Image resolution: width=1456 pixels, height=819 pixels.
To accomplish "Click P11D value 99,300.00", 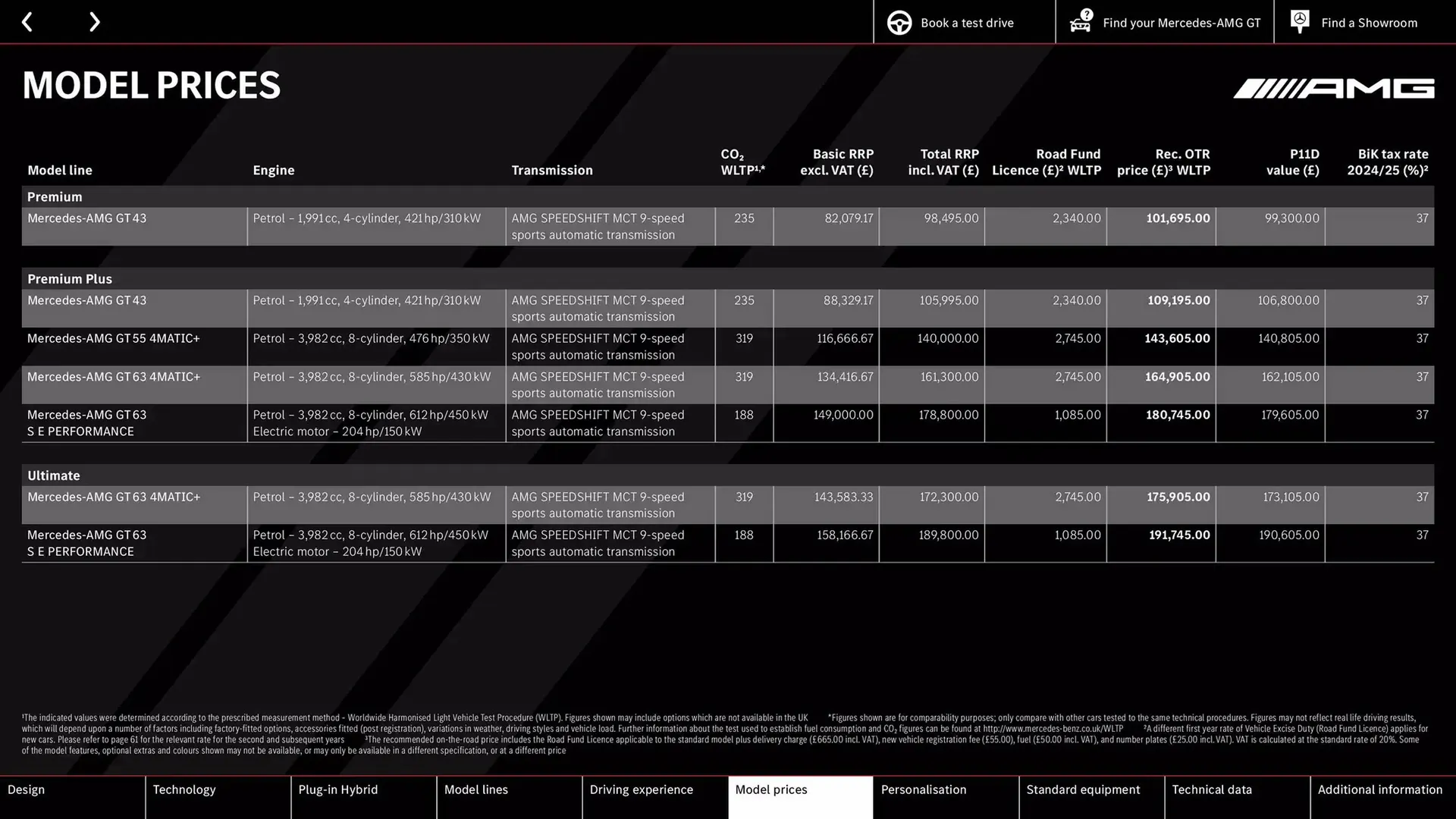I will 1292,218.
